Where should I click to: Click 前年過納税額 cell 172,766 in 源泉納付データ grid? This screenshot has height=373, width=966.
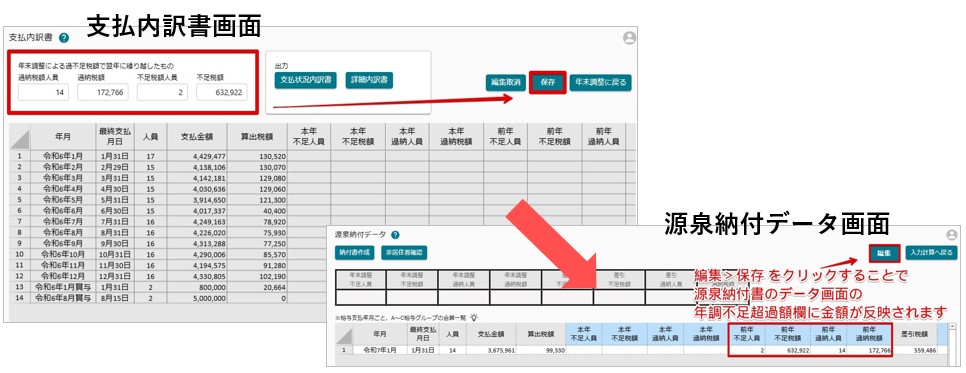coord(869,350)
